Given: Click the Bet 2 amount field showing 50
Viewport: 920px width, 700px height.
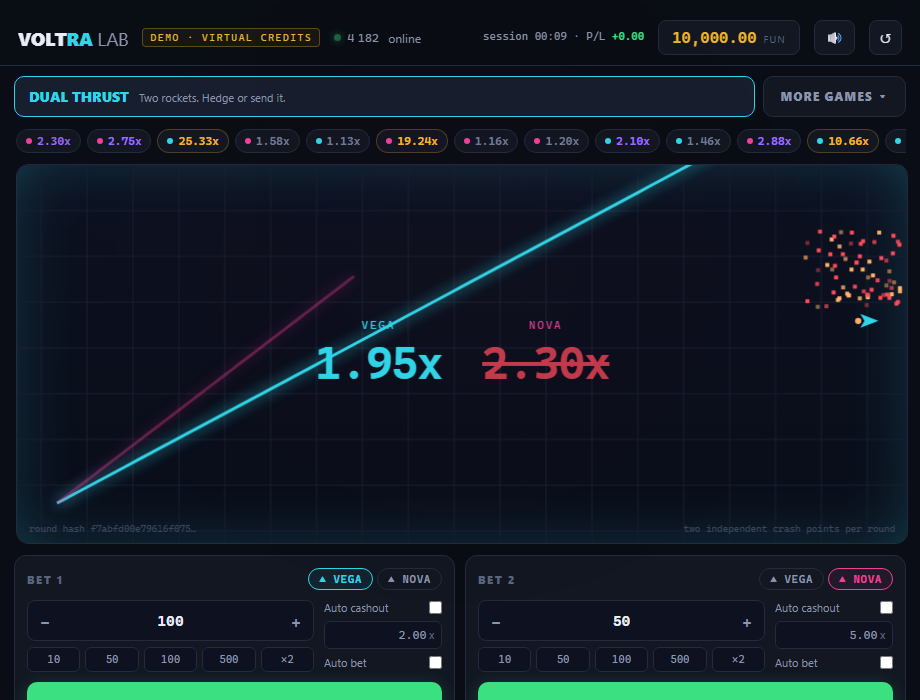Looking at the screenshot, I should 621,621.
